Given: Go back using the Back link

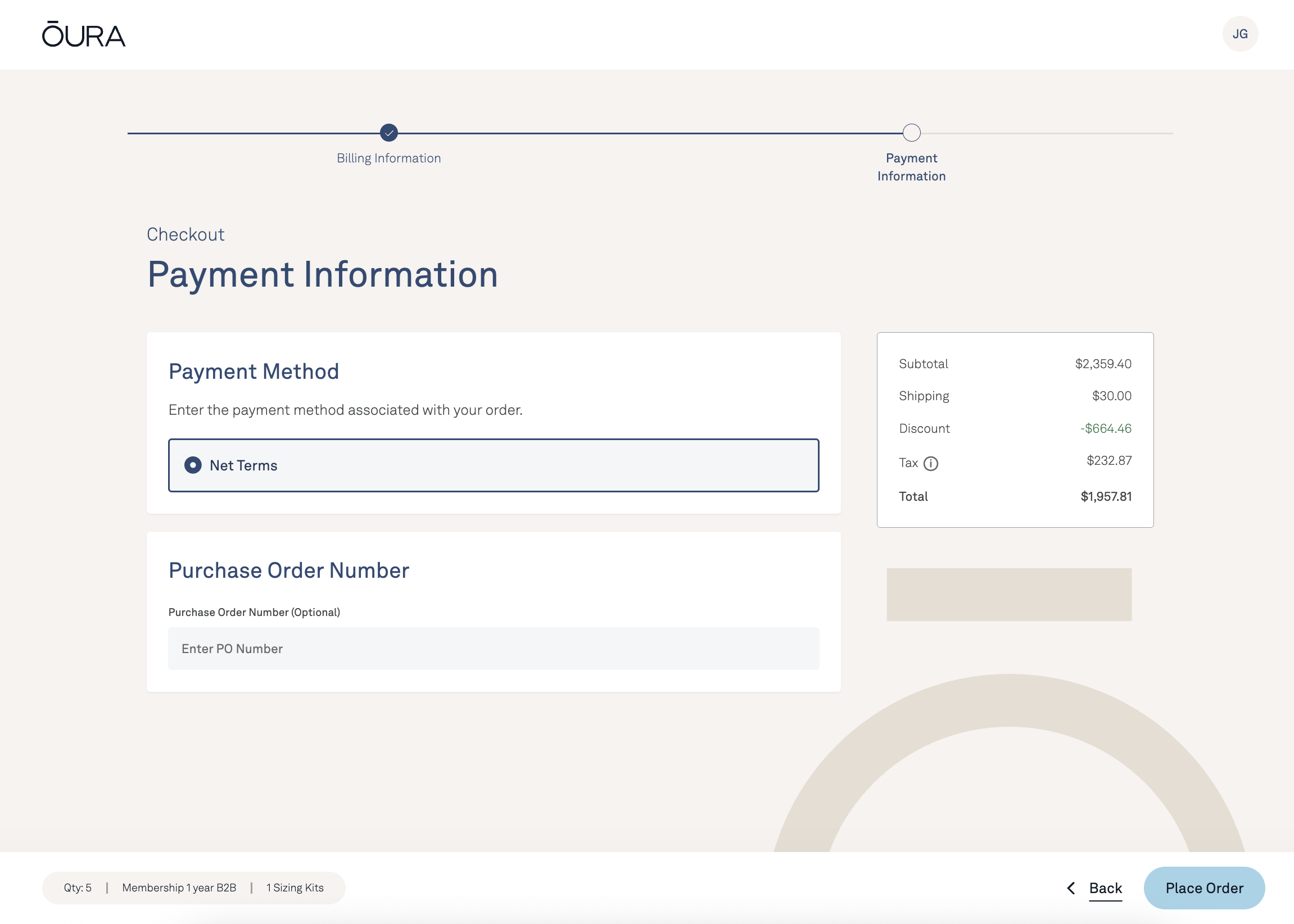Looking at the screenshot, I should pyautogui.click(x=1105, y=888).
